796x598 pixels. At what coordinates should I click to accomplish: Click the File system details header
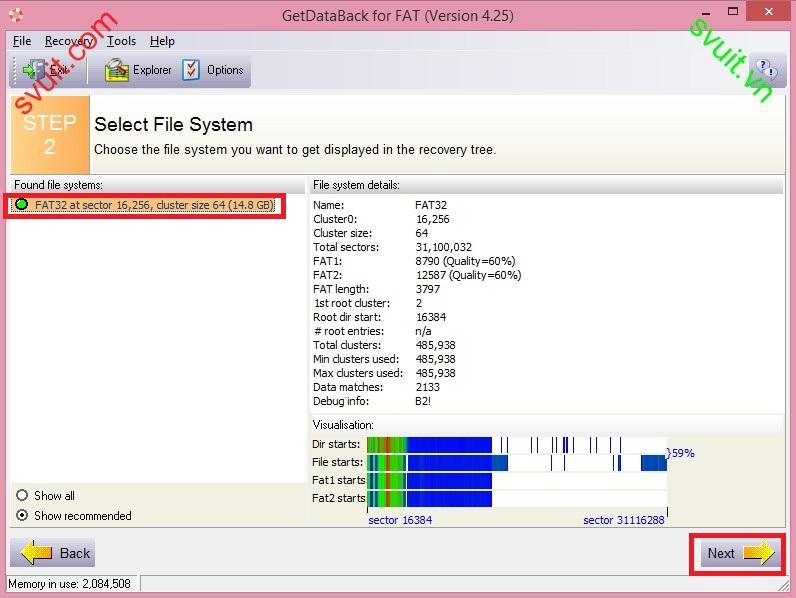coord(356,185)
